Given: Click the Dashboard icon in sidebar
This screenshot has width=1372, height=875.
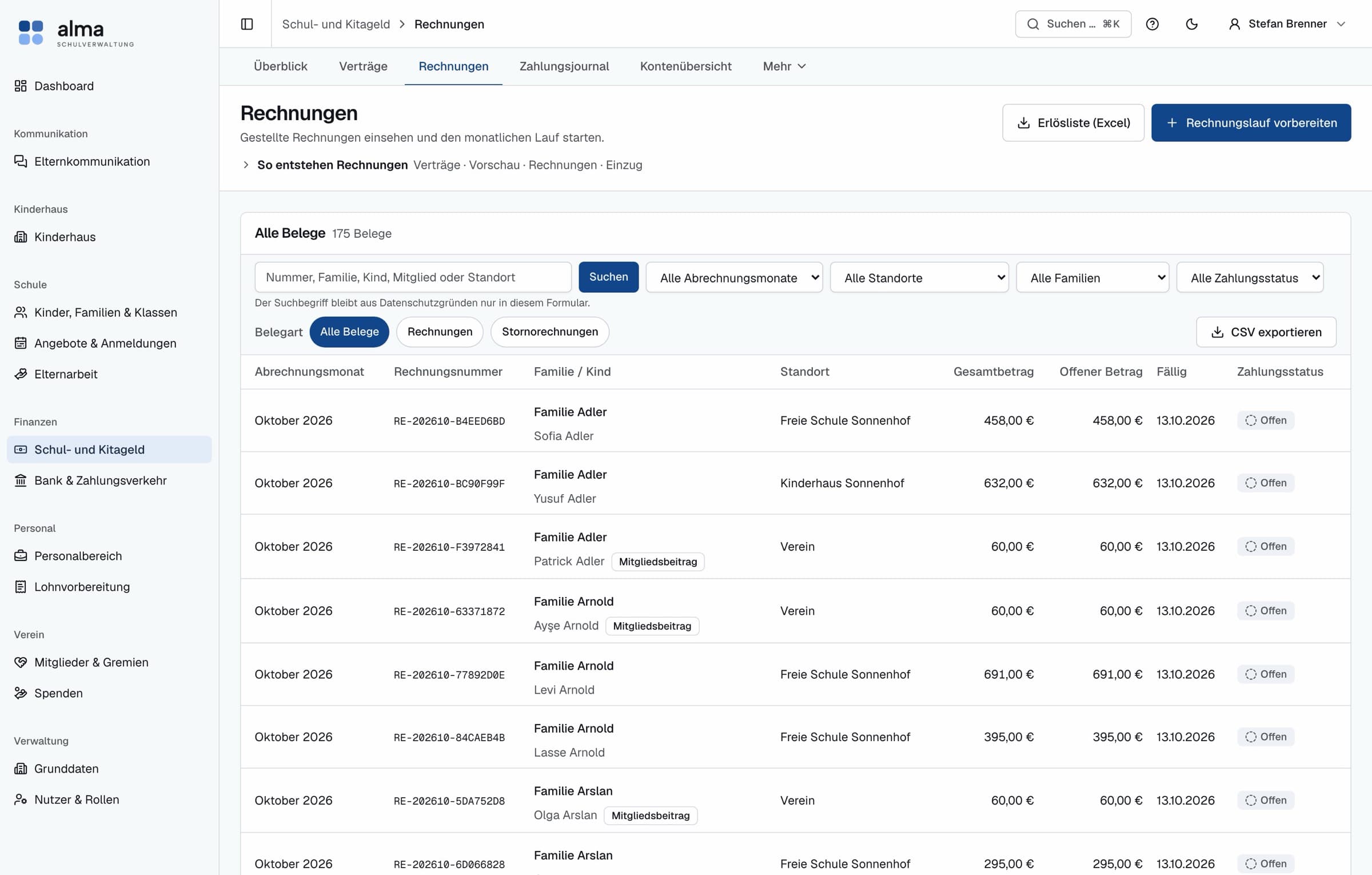Looking at the screenshot, I should (21, 86).
